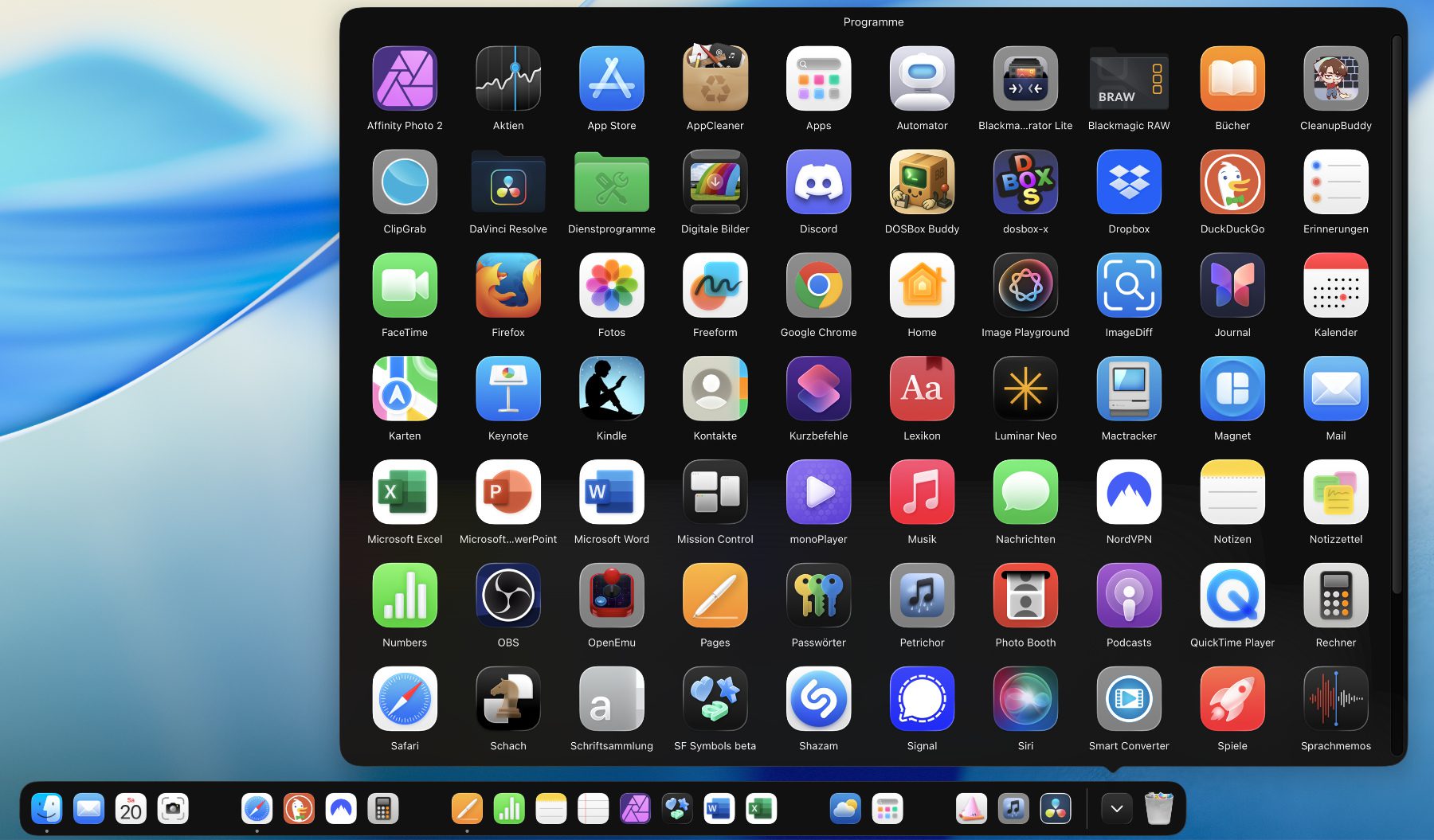Launch Shazam
The width and height of the screenshot is (1434, 840).
818,700
